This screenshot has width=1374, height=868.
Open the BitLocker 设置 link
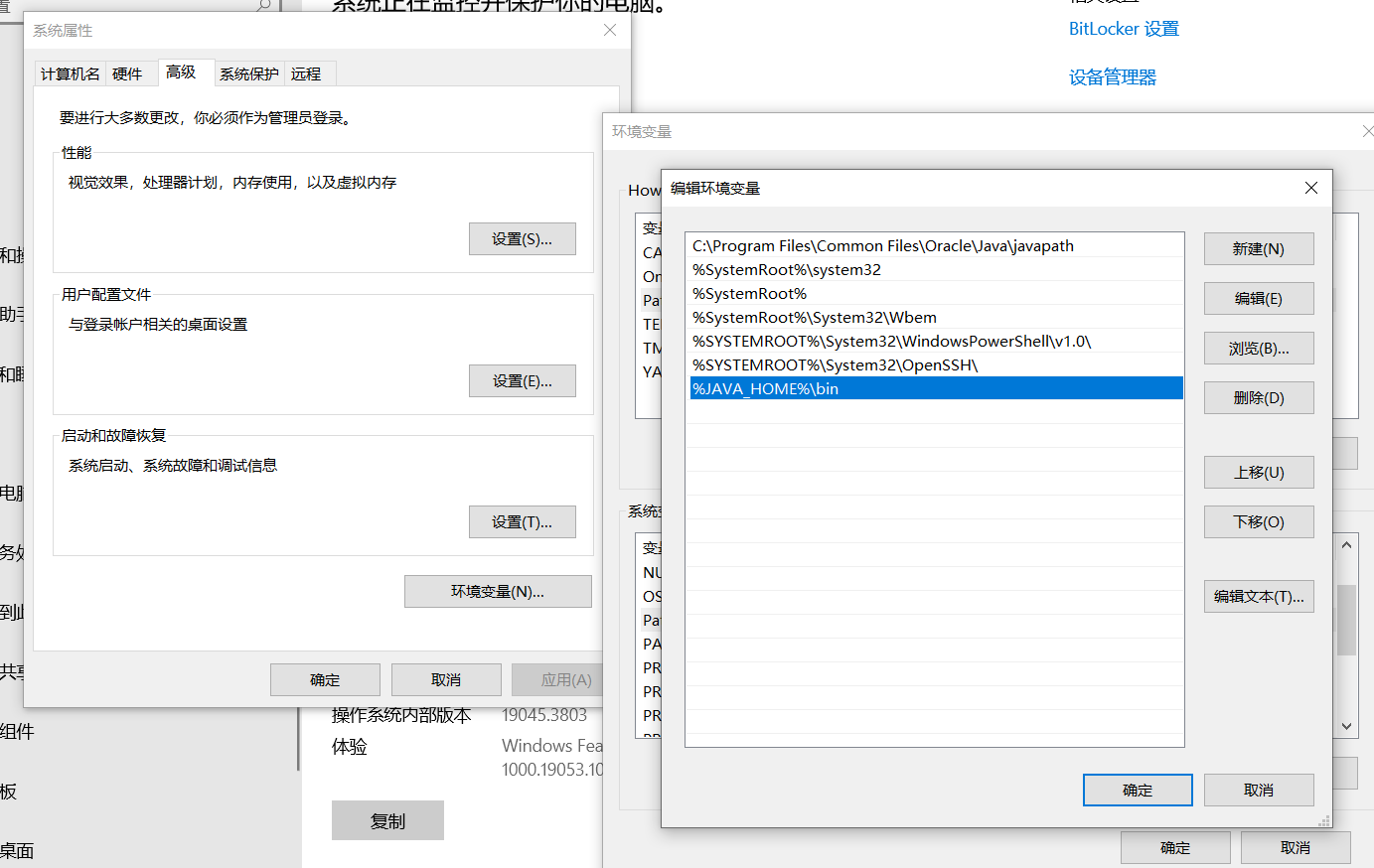(1123, 29)
